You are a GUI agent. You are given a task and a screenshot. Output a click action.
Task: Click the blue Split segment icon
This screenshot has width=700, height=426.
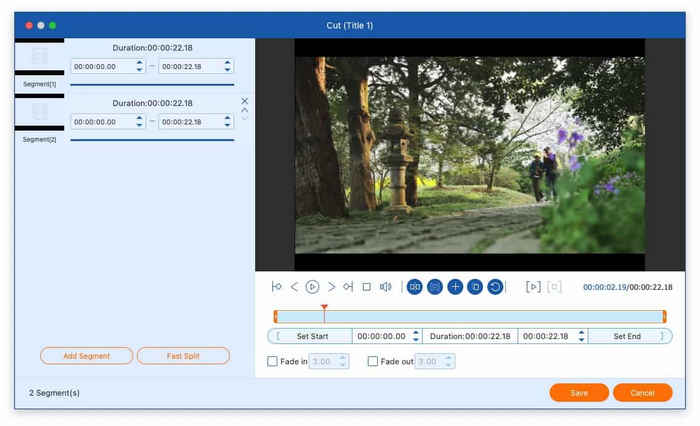pyautogui.click(x=414, y=287)
